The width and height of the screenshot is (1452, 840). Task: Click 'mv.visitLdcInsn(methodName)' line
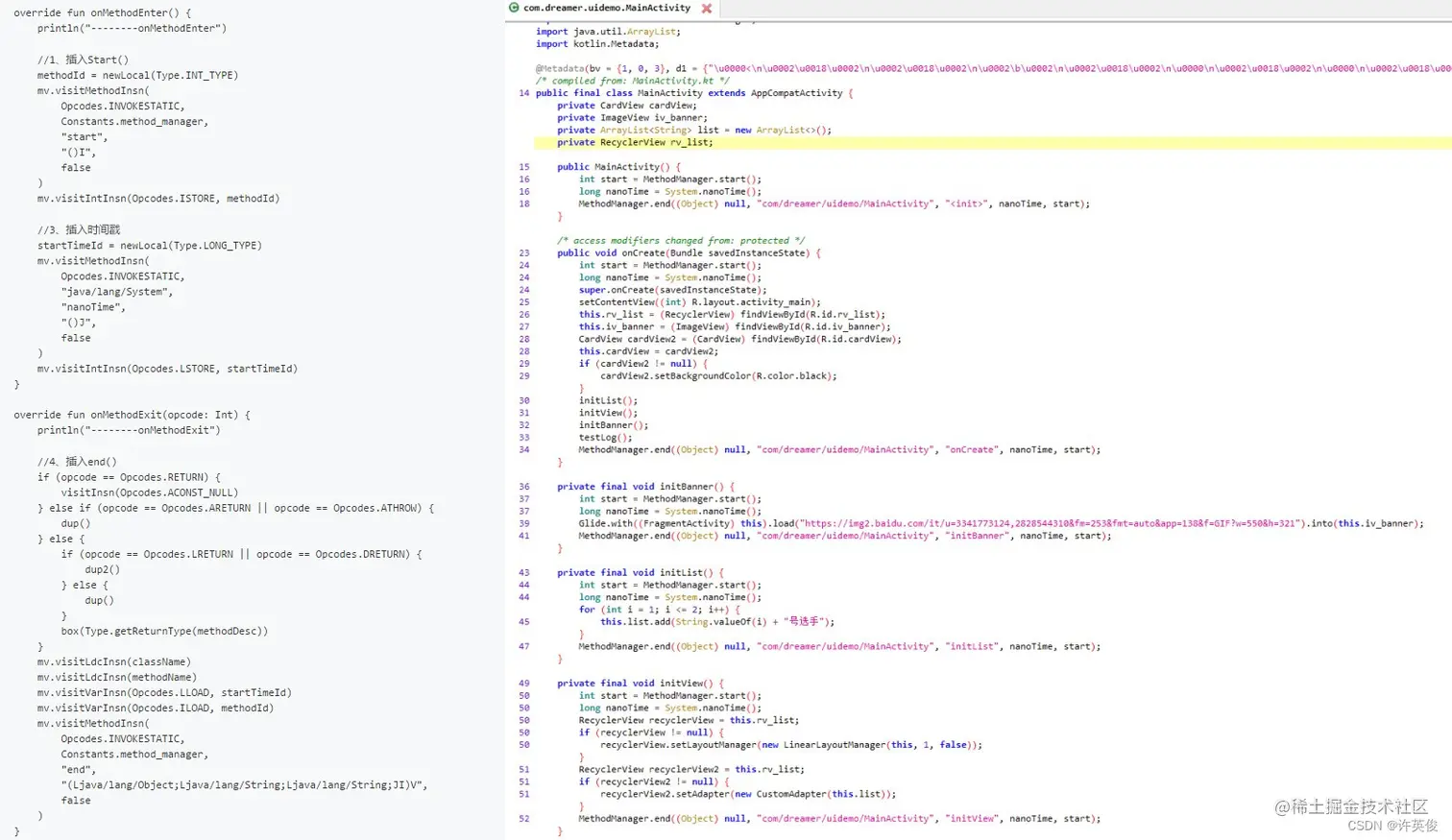[x=117, y=678]
